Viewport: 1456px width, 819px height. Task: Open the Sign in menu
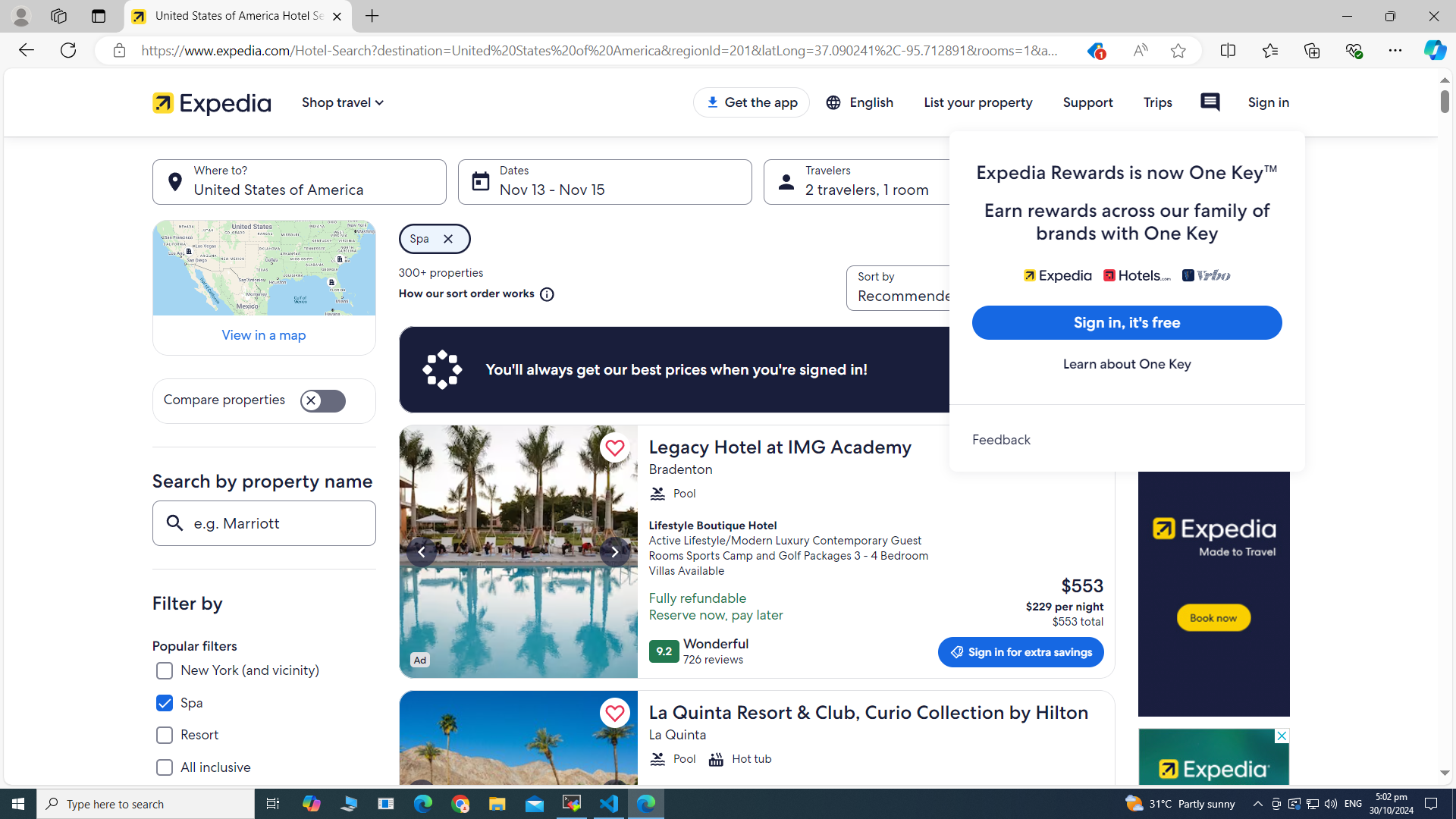pos(1268,102)
